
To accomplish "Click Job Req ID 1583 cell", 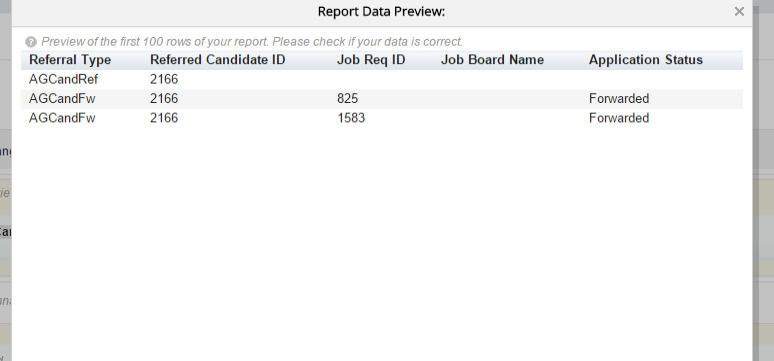I will [x=351, y=118].
